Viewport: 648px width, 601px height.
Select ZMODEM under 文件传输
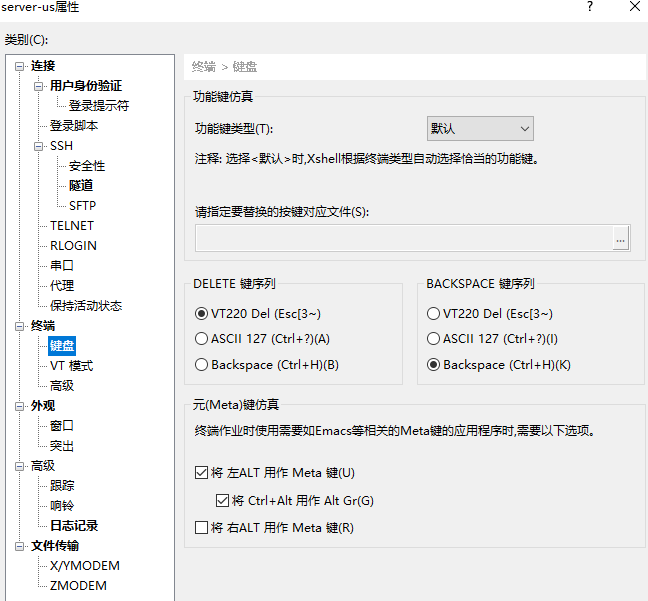78,586
